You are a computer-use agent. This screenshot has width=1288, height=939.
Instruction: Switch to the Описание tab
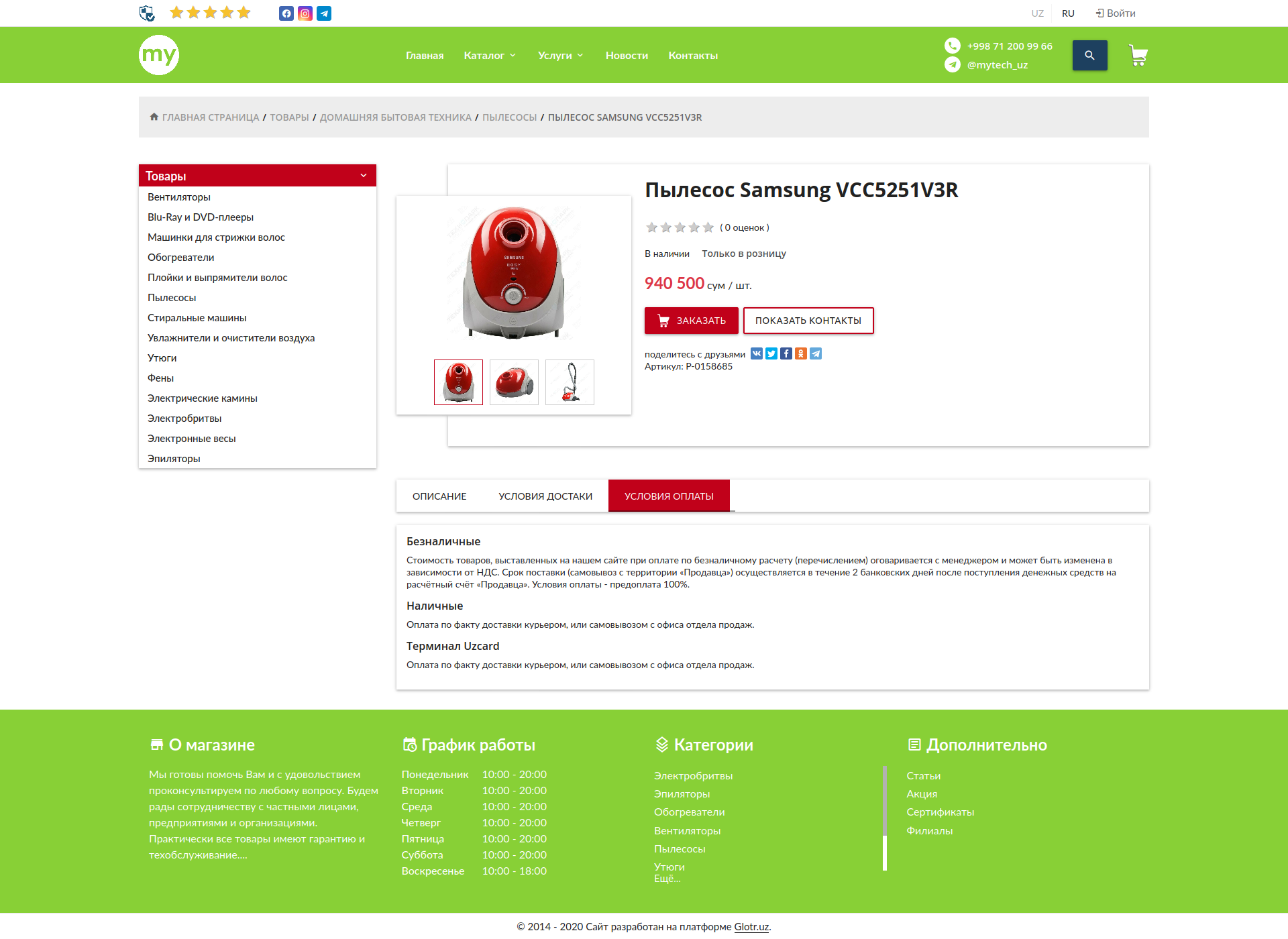tap(439, 496)
